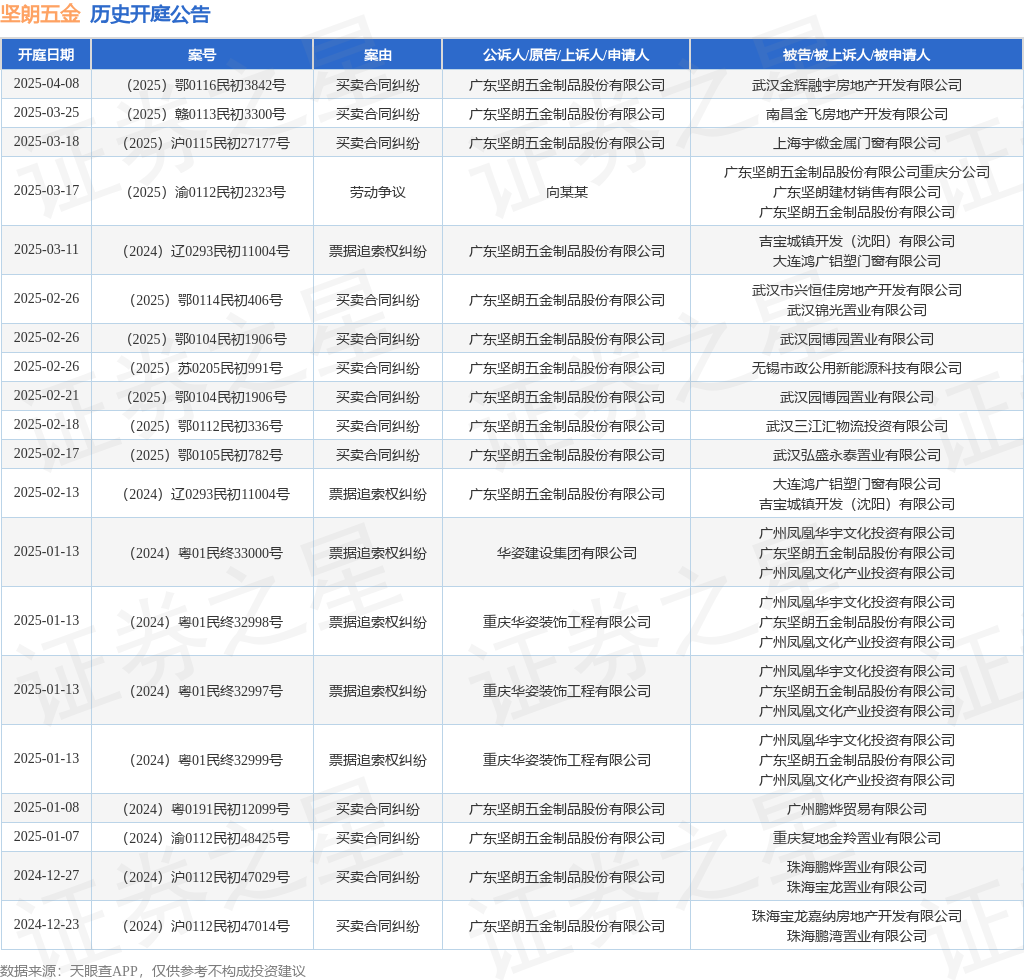Click 重庆华姿装饰工程有限公司 in the 32999号 row
The width and height of the screenshot is (1024, 980).
coord(566,760)
